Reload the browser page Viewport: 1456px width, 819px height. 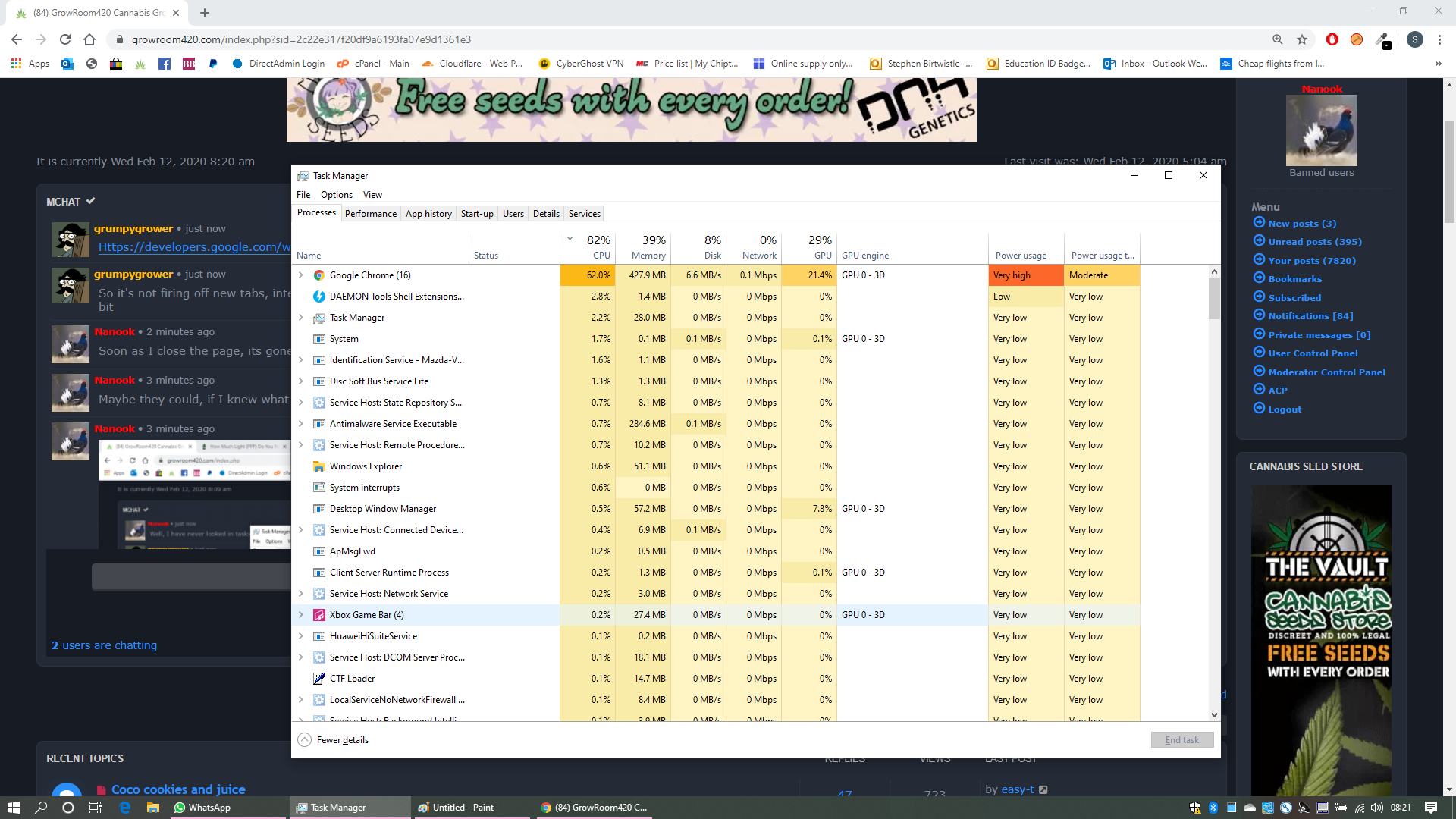click(65, 39)
